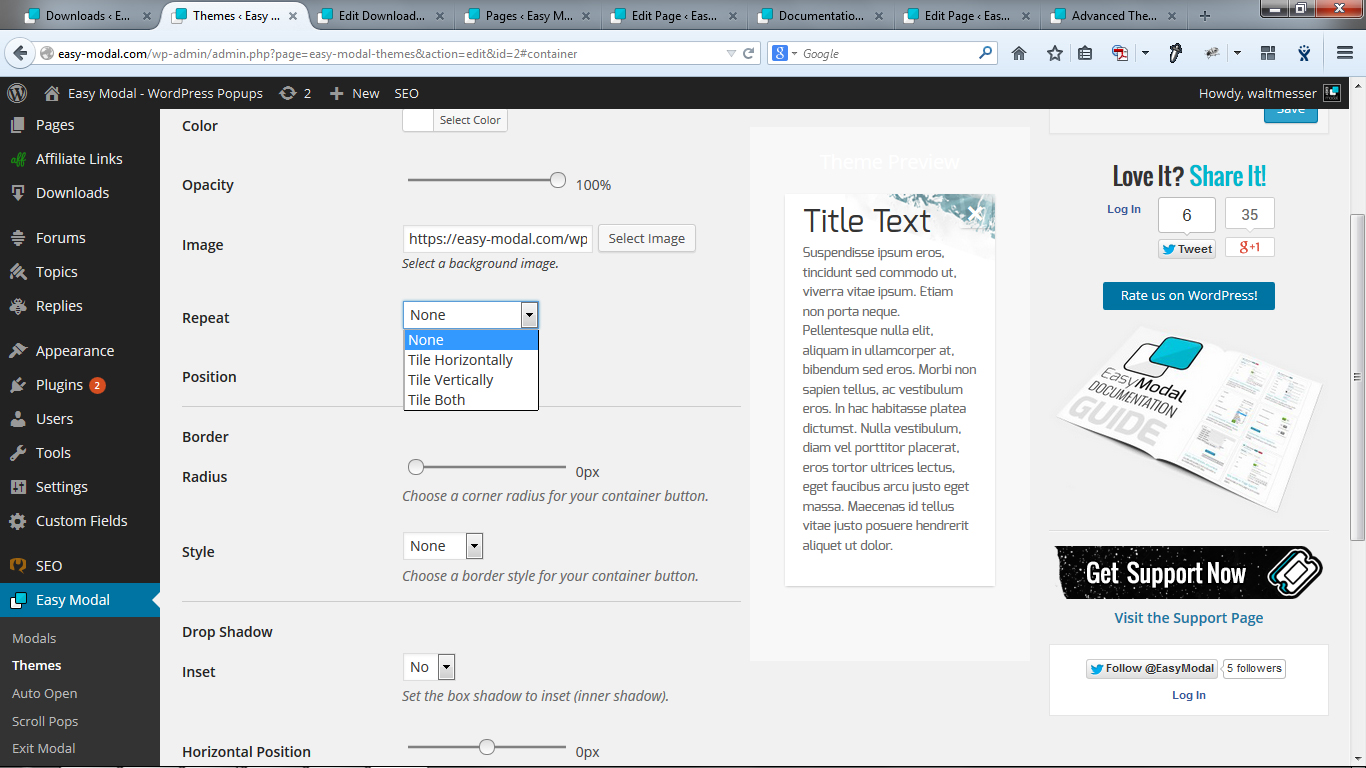
Task: Click the Firebug bug icon
Action: [1212, 54]
